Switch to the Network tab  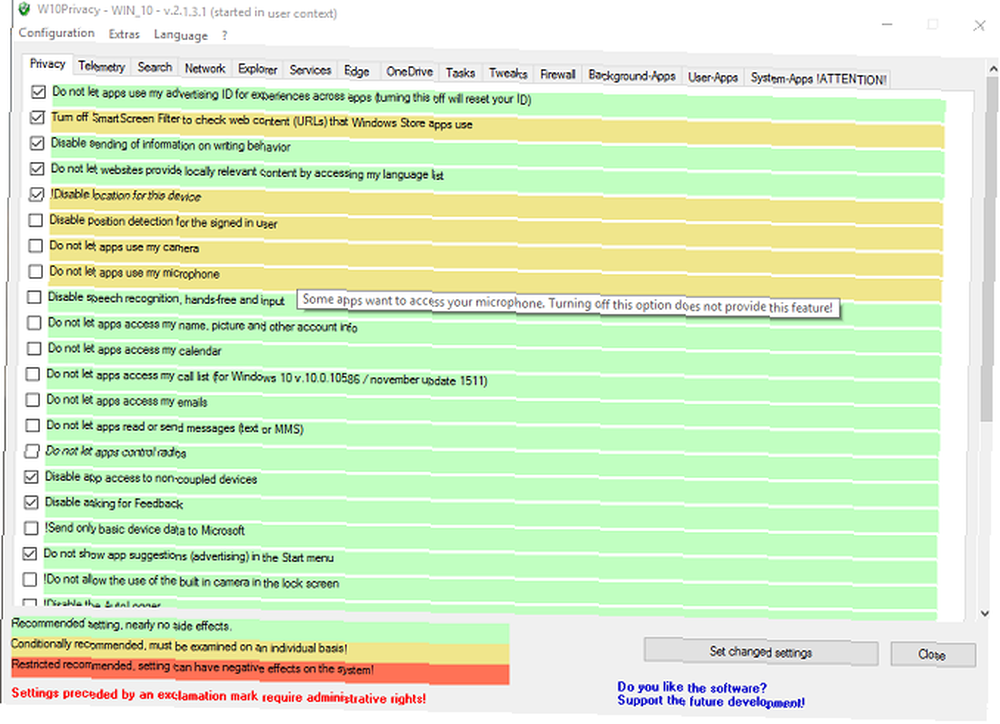[205, 68]
